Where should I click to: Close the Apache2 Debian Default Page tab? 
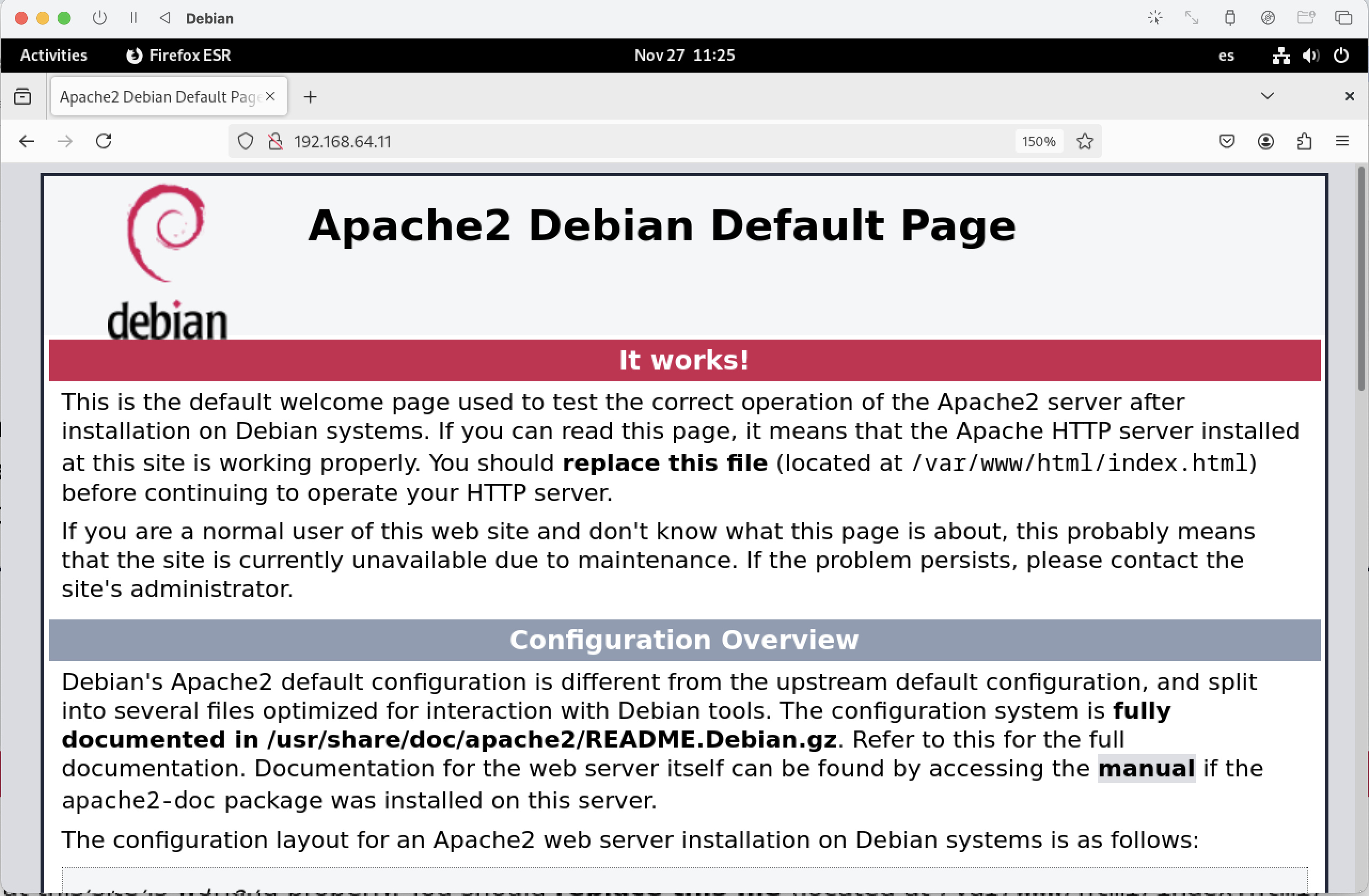coord(270,96)
